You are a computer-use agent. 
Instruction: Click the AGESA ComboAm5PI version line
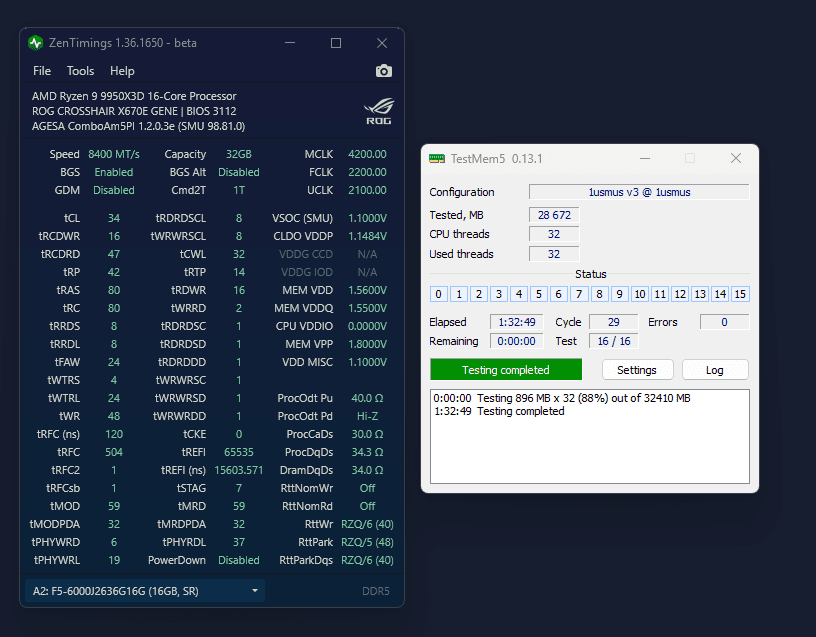(138, 126)
